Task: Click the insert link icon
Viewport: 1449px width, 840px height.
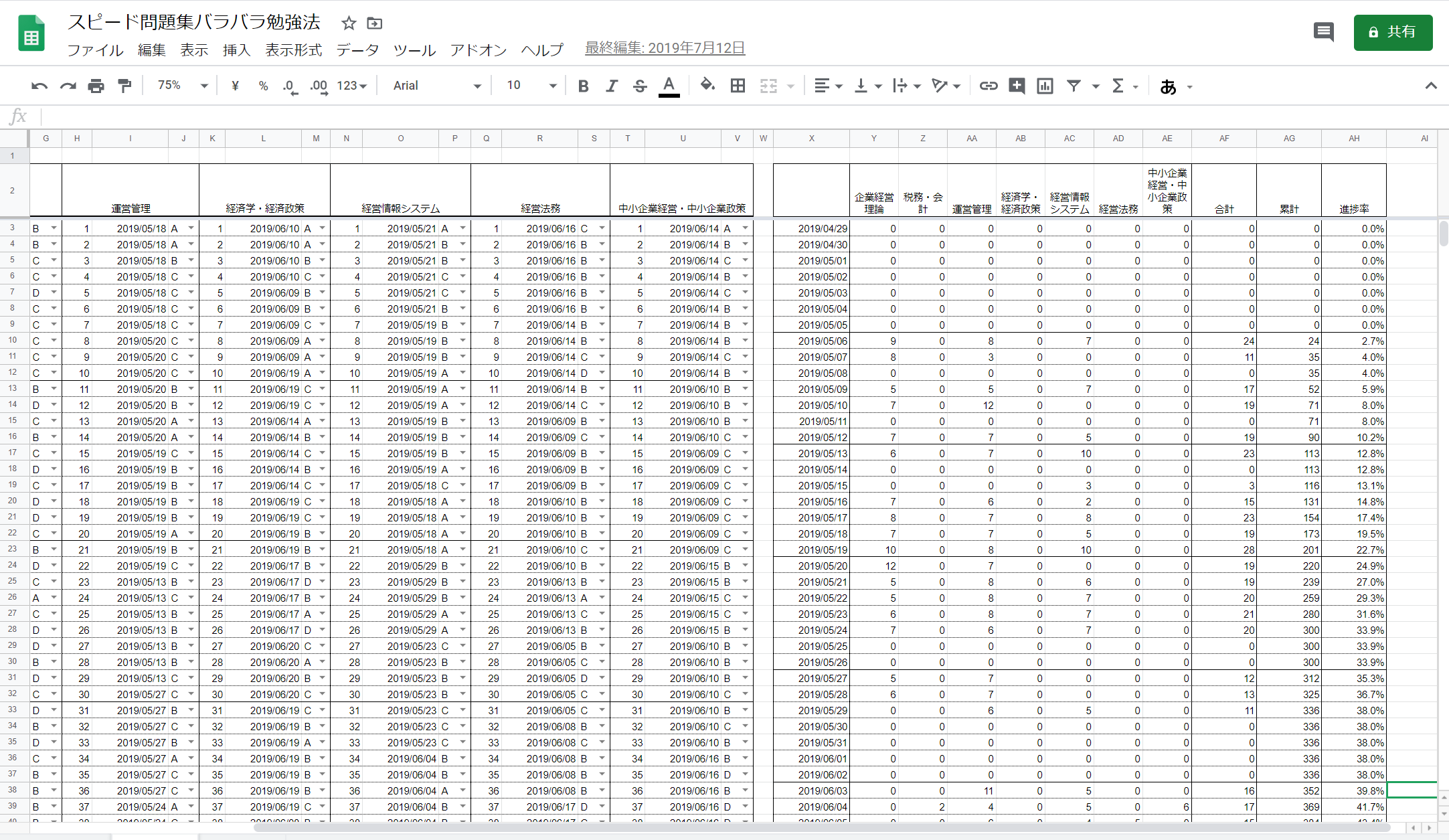Action: tap(988, 86)
